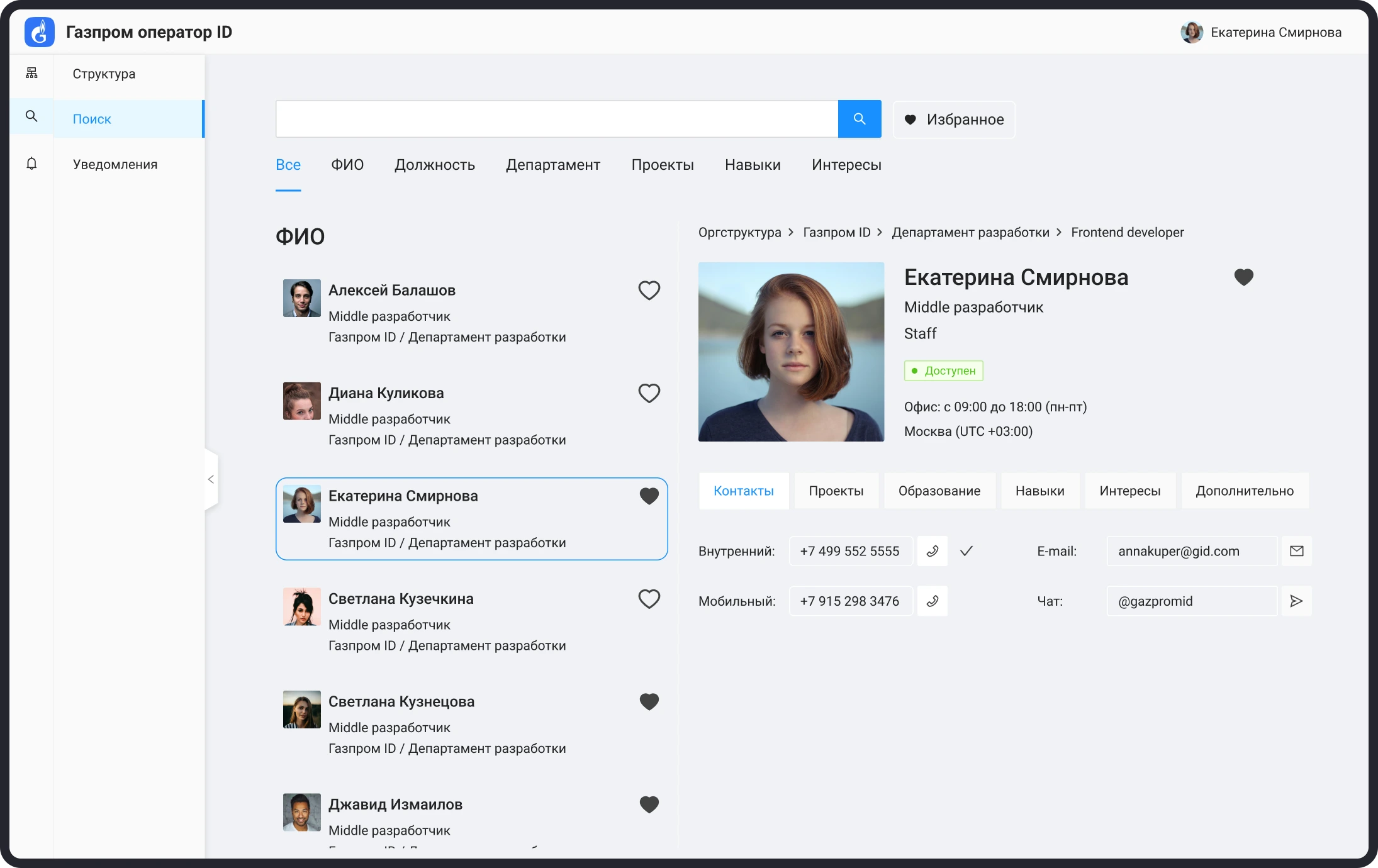Click user avatar in top right header
Viewport: 1378px width, 868px height.
pos(1192,32)
